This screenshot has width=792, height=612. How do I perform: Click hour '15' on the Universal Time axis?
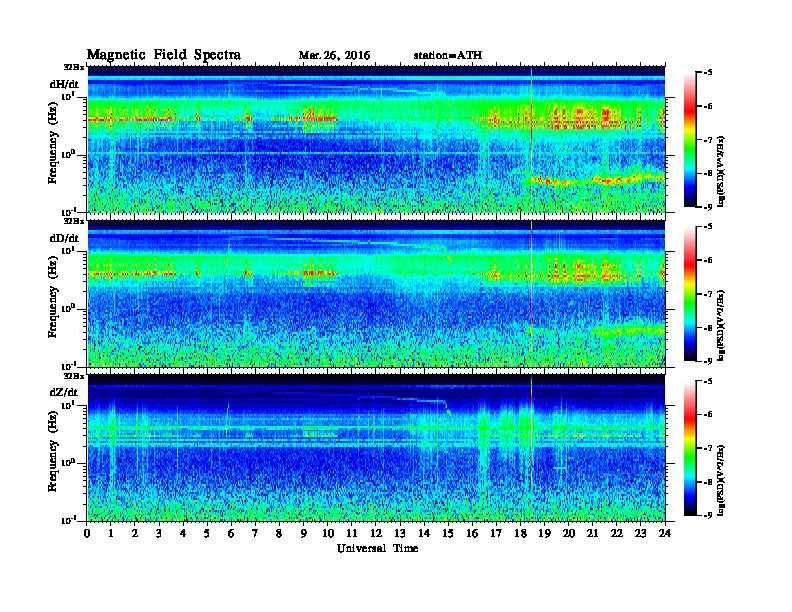(448, 534)
